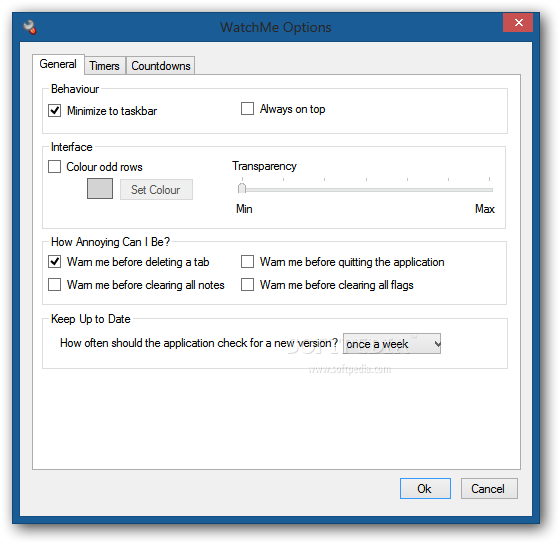Confirm settings with the Ok button
Viewport: 560px width, 544px height.
[x=425, y=488]
